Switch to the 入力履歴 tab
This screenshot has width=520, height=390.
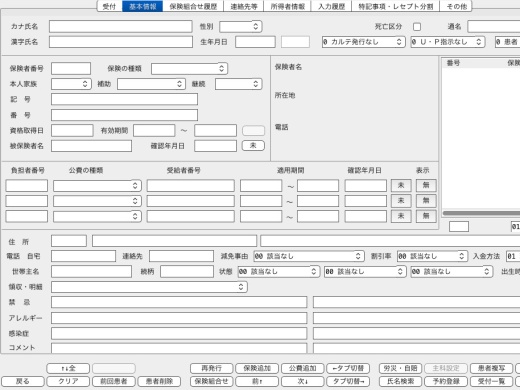point(331,6)
